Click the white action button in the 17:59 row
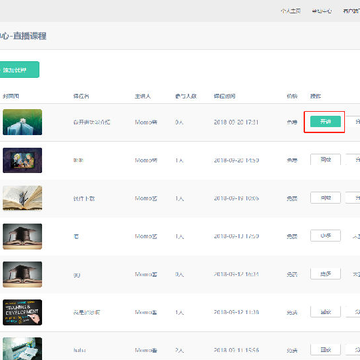 (x=325, y=236)
